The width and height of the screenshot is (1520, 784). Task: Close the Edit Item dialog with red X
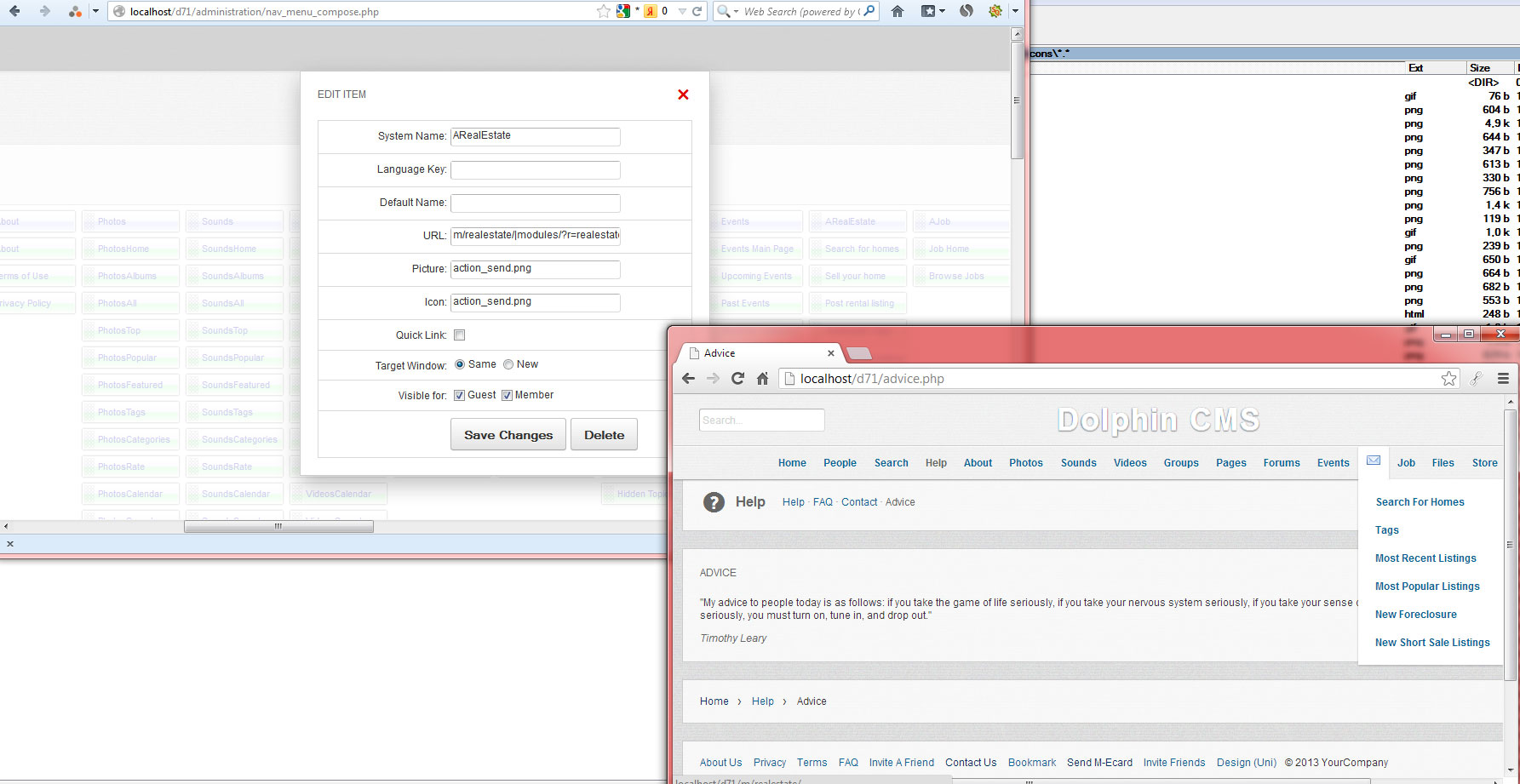[683, 94]
